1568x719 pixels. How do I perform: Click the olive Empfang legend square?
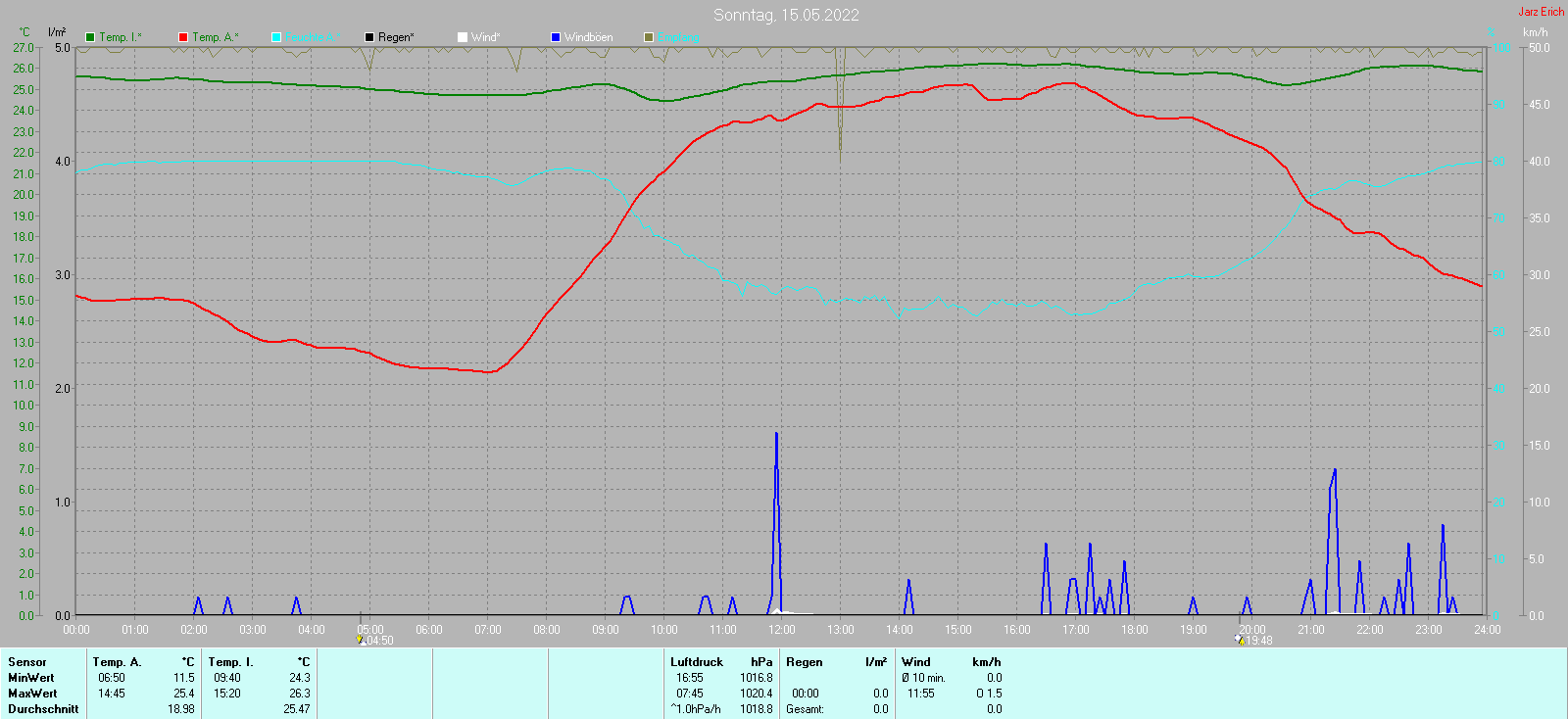(649, 37)
